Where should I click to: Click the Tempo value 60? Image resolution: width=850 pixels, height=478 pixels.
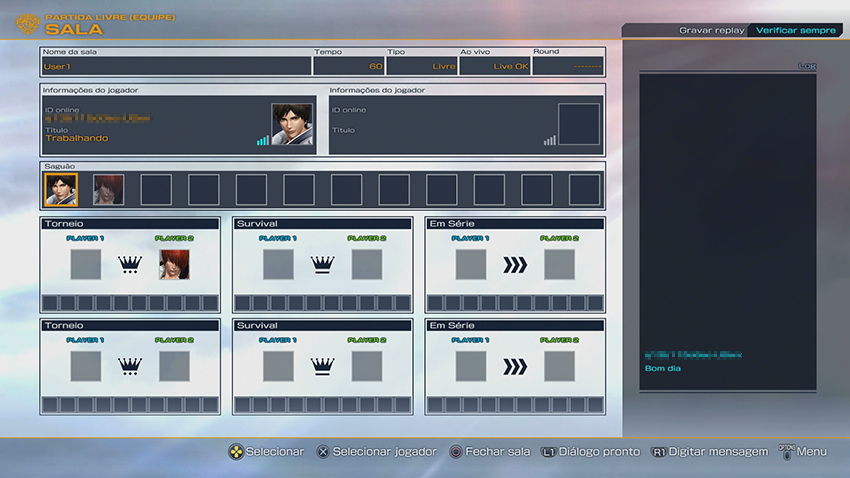click(x=349, y=66)
